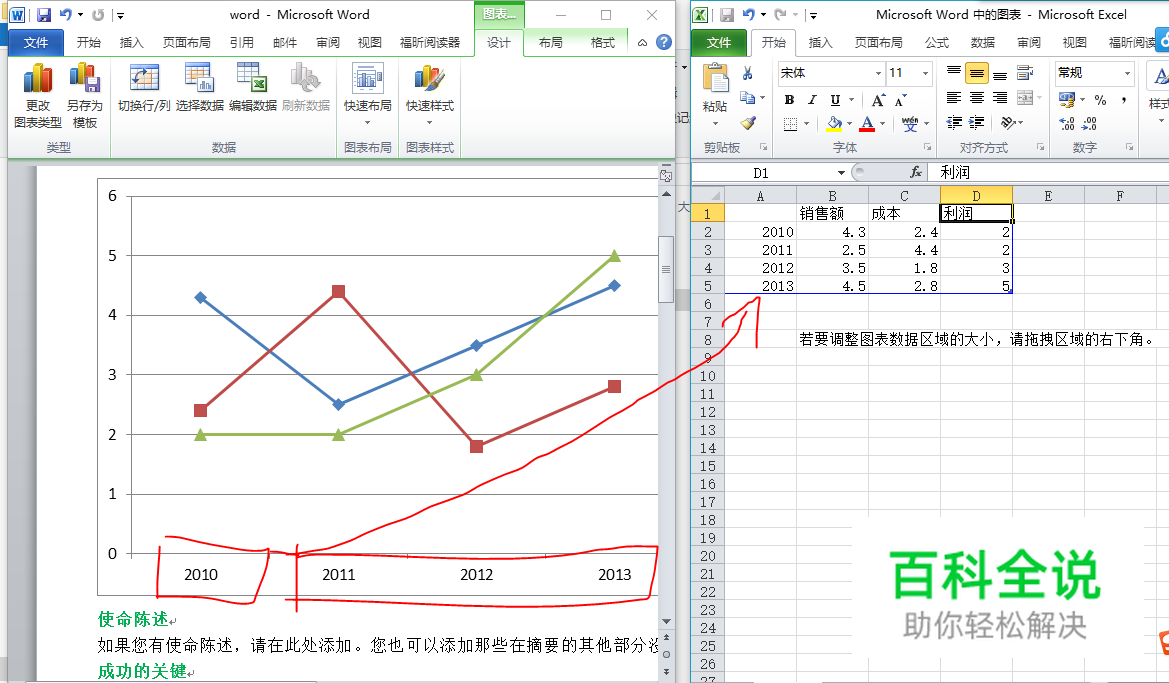Screen dimensions: 1169x683
Task: Click the phonetic guide (wén) icon
Action: coord(910,124)
